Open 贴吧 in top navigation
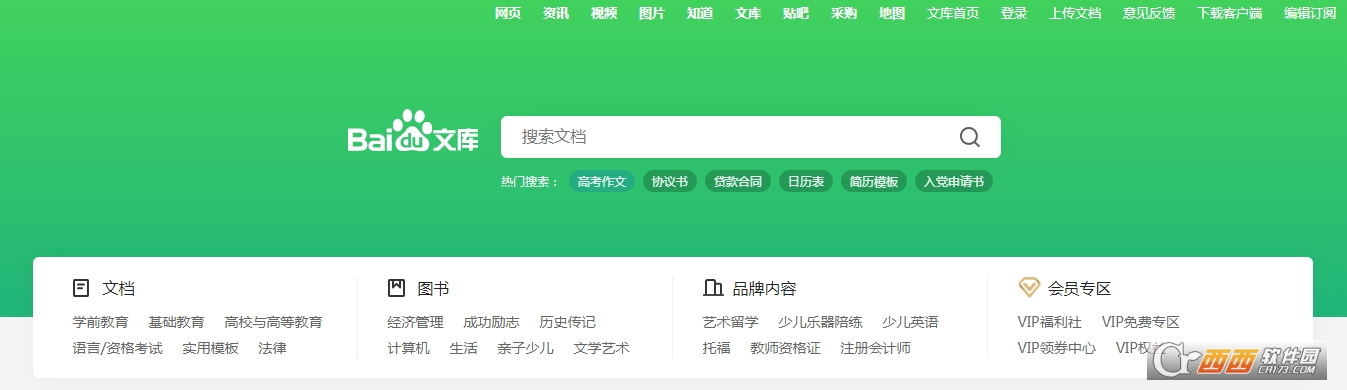Viewport: 1347px width, 390px height. tap(796, 13)
